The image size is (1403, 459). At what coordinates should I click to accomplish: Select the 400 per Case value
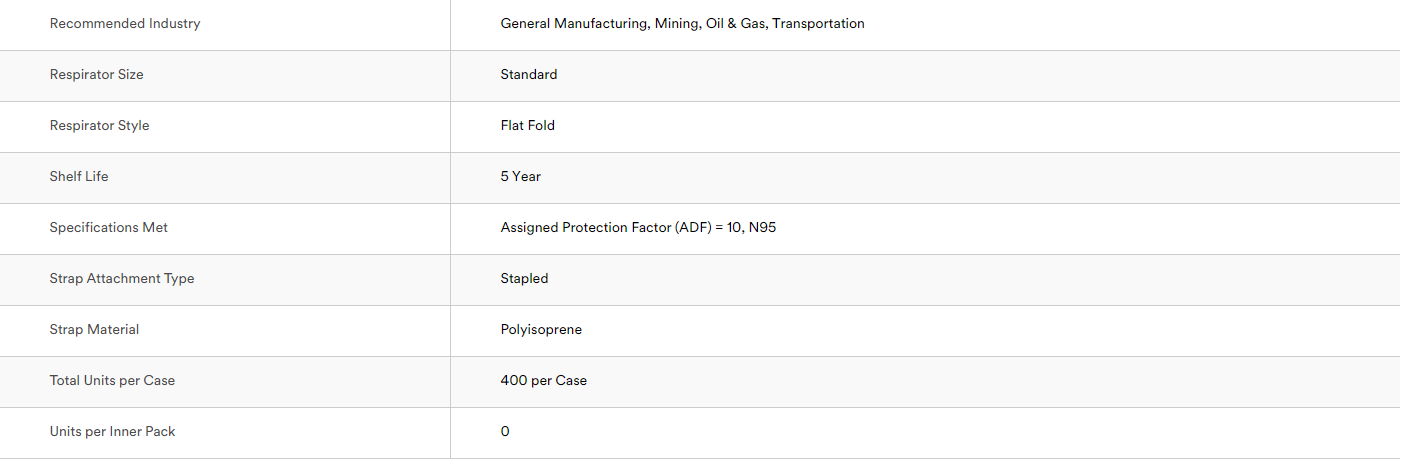544,380
